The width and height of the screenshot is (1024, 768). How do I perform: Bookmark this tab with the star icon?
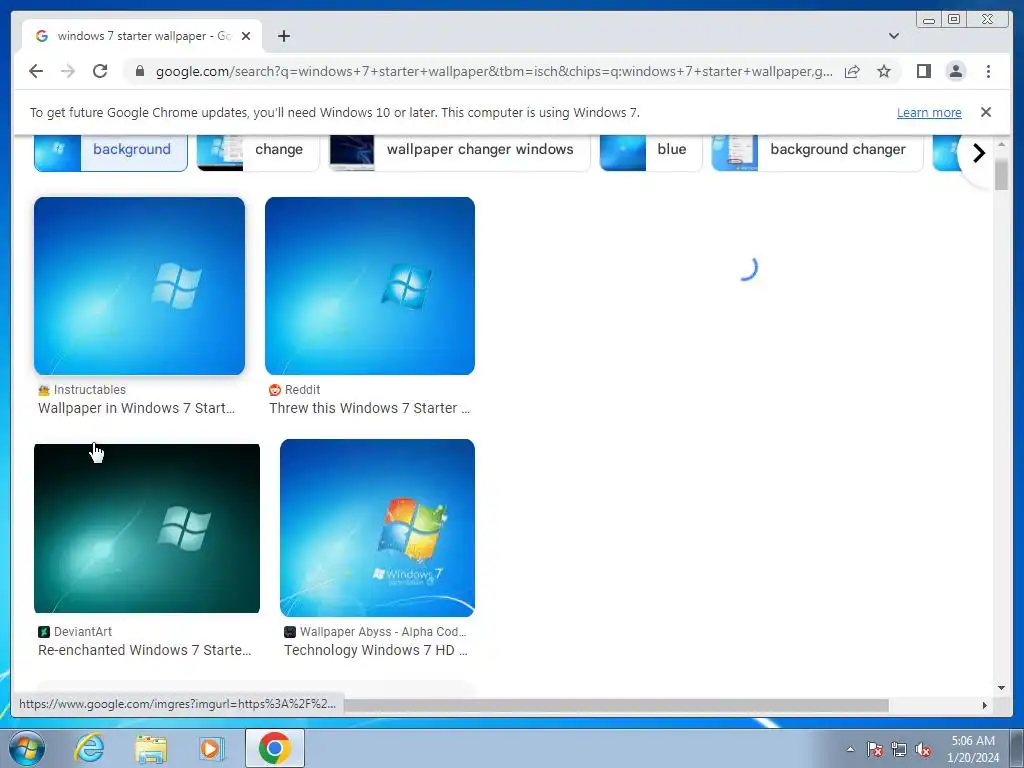[x=884, y=71]
